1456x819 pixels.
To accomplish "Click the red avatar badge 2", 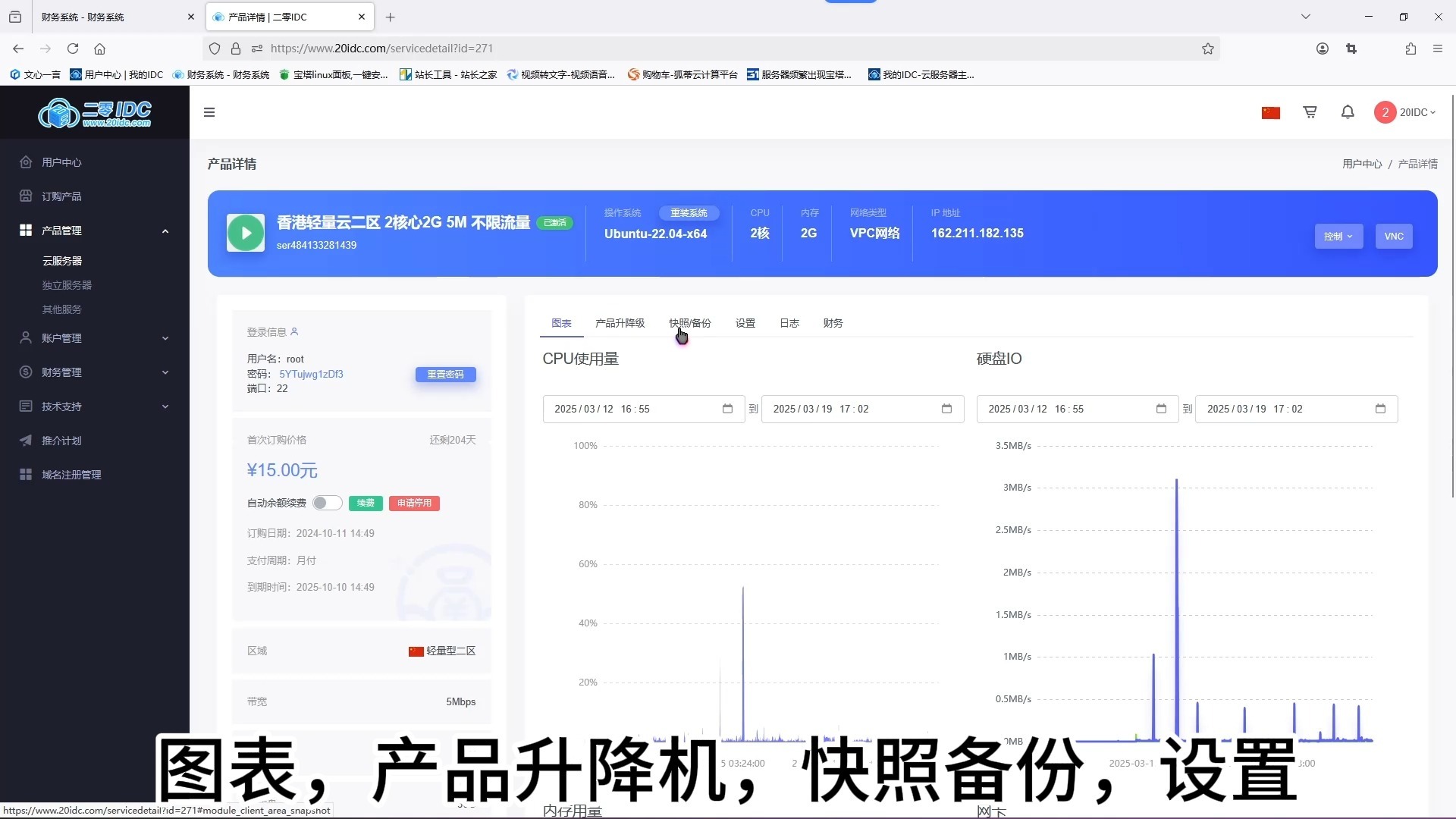I will pos(1385,112).
